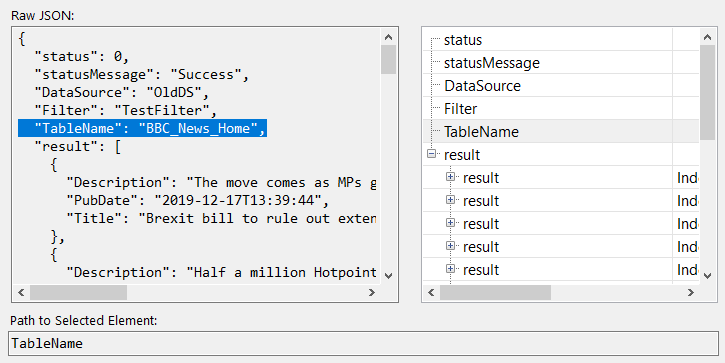
Task: Click the tree view scroll down arrow
Action: 707,276
